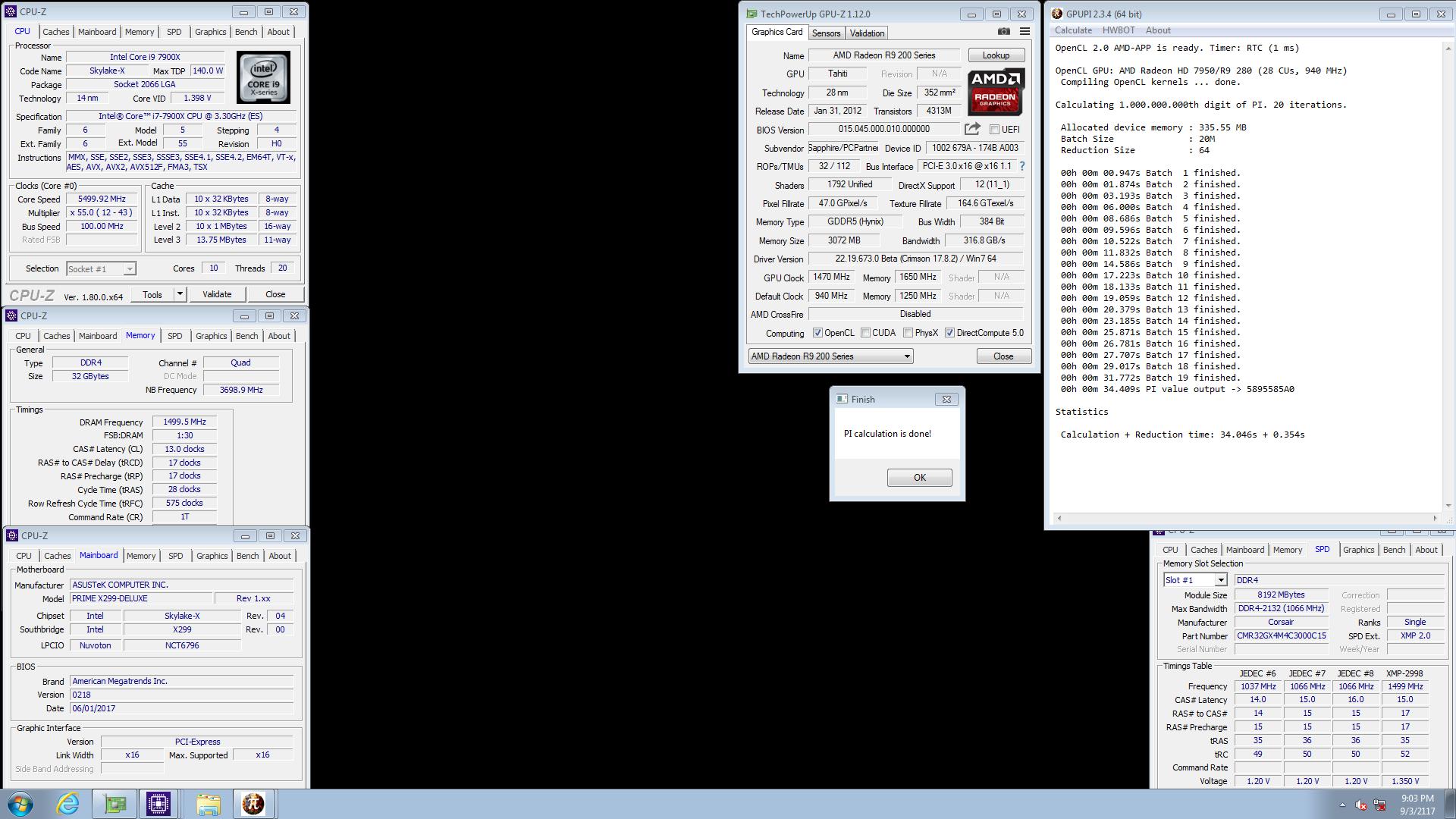Open the File Explorer taskbar folder
The width and height of the screenshot is (1456, 819).
click(x=208, y=804)
